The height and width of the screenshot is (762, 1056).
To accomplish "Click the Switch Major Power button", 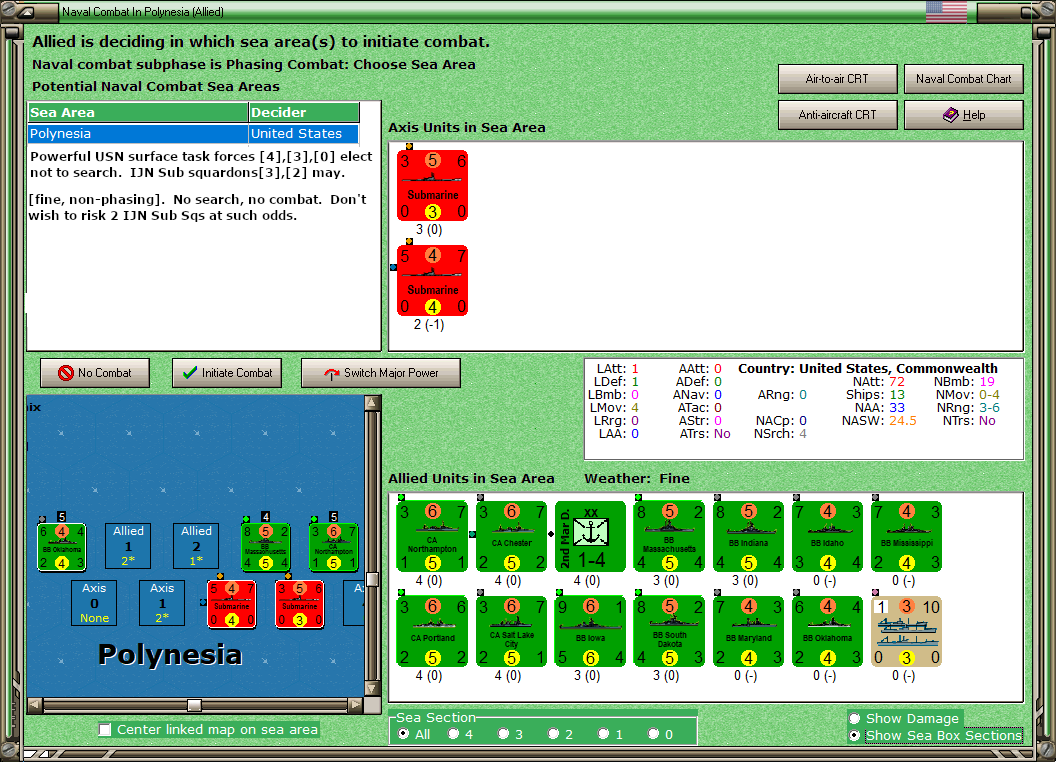I will [x=381, y=373].
